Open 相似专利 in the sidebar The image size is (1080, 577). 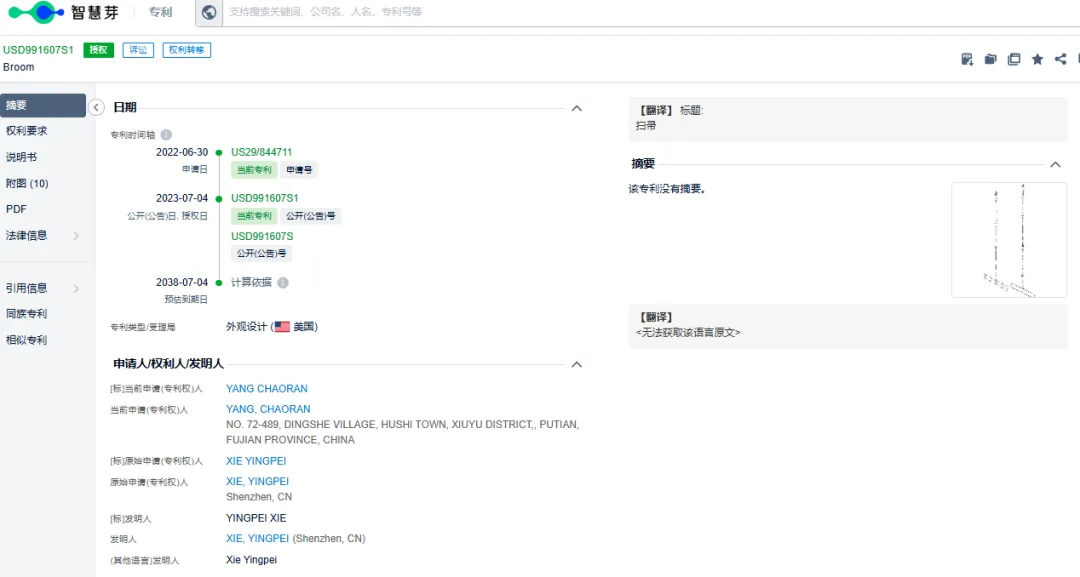coord(27,340)
